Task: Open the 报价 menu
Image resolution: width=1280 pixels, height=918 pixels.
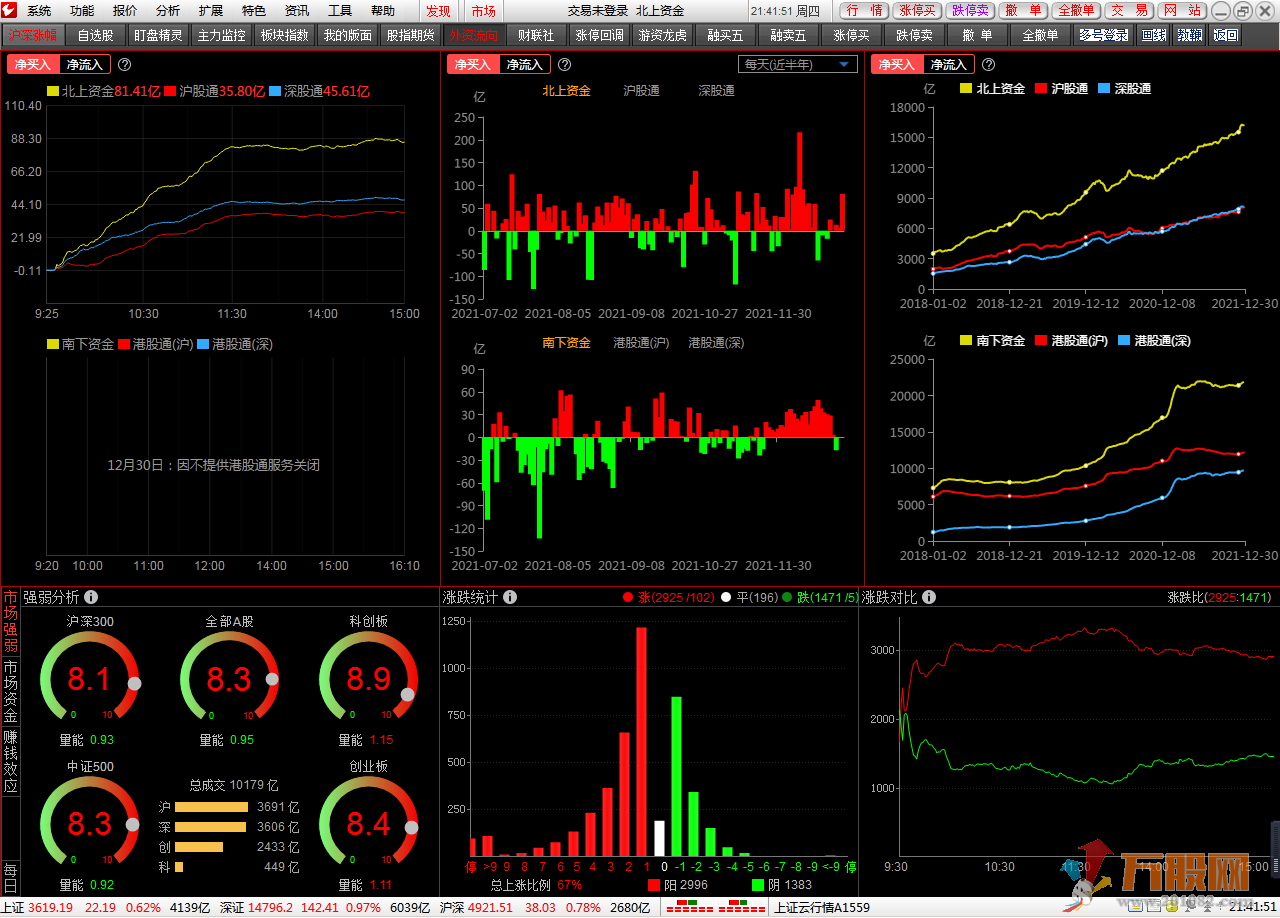Action: coord(125,11)
